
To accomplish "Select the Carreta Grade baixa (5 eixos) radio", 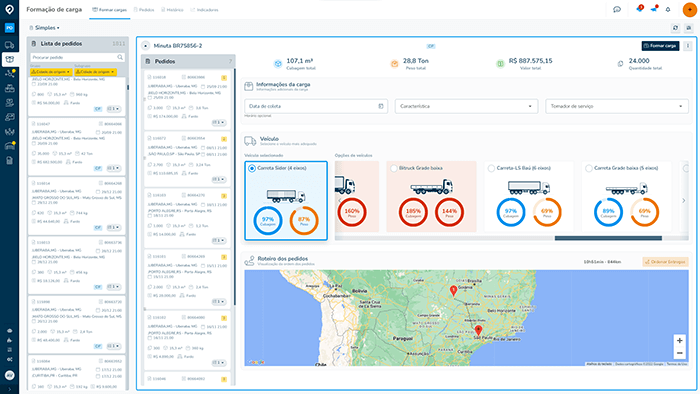I will [x=589, y=168].
